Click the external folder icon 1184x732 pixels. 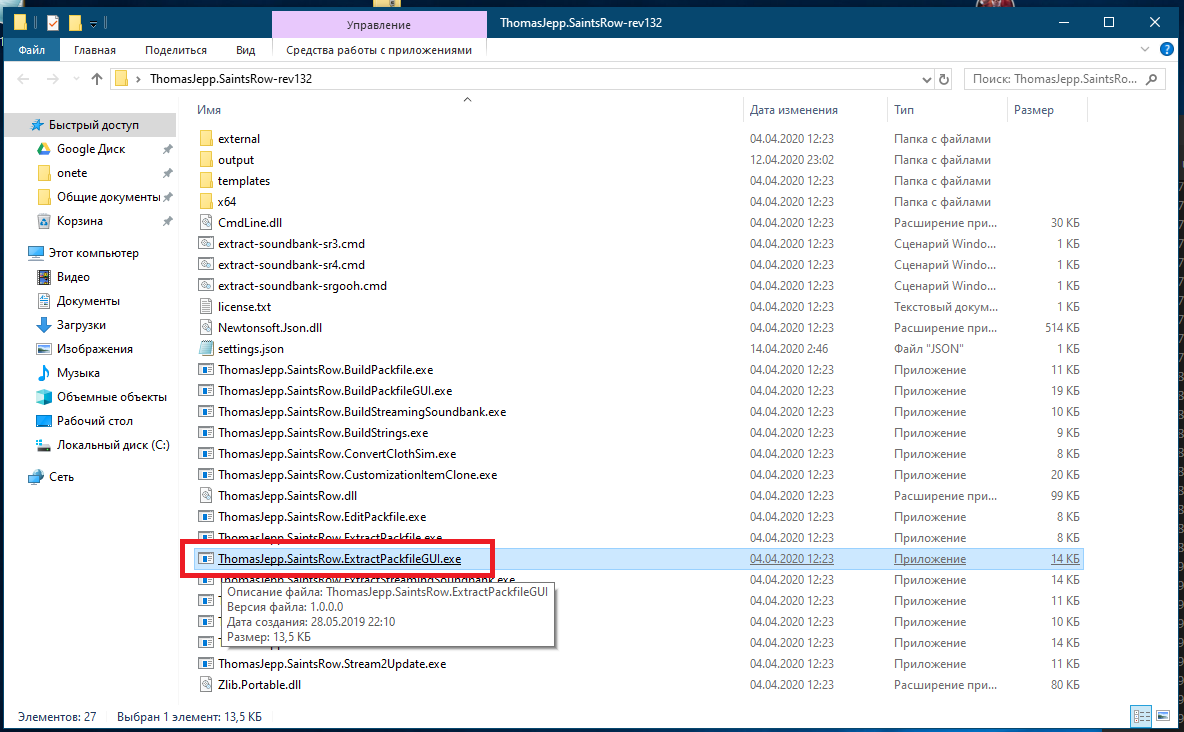(205, 139)
